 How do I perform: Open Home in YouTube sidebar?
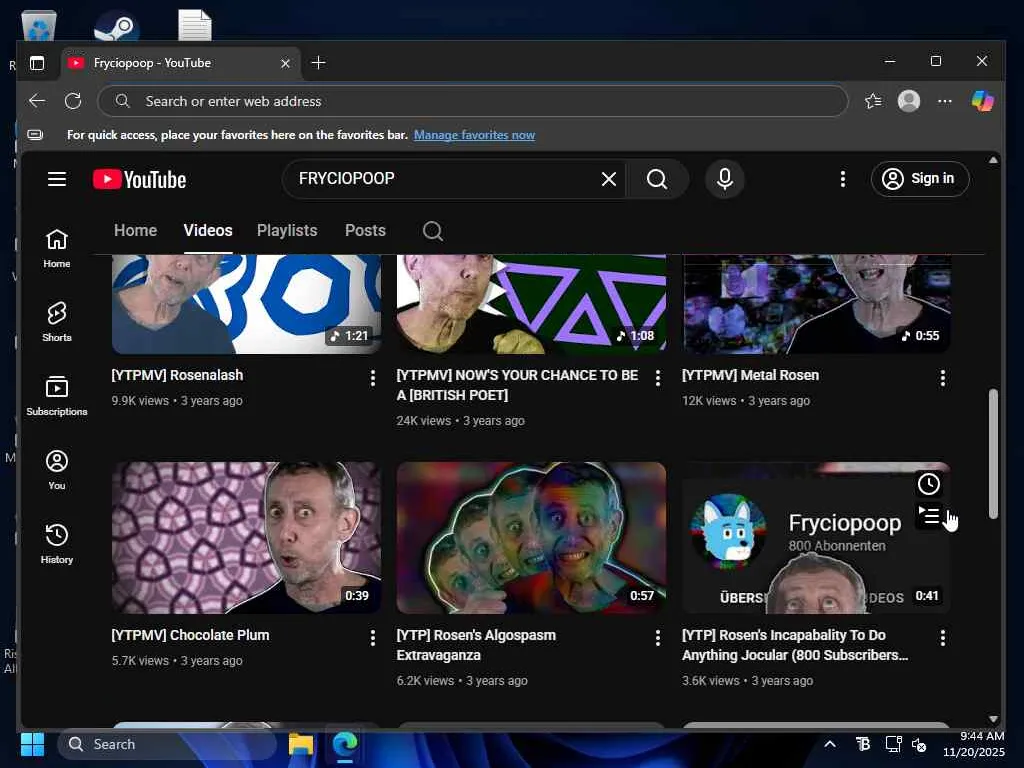click(x=57, y=248)
